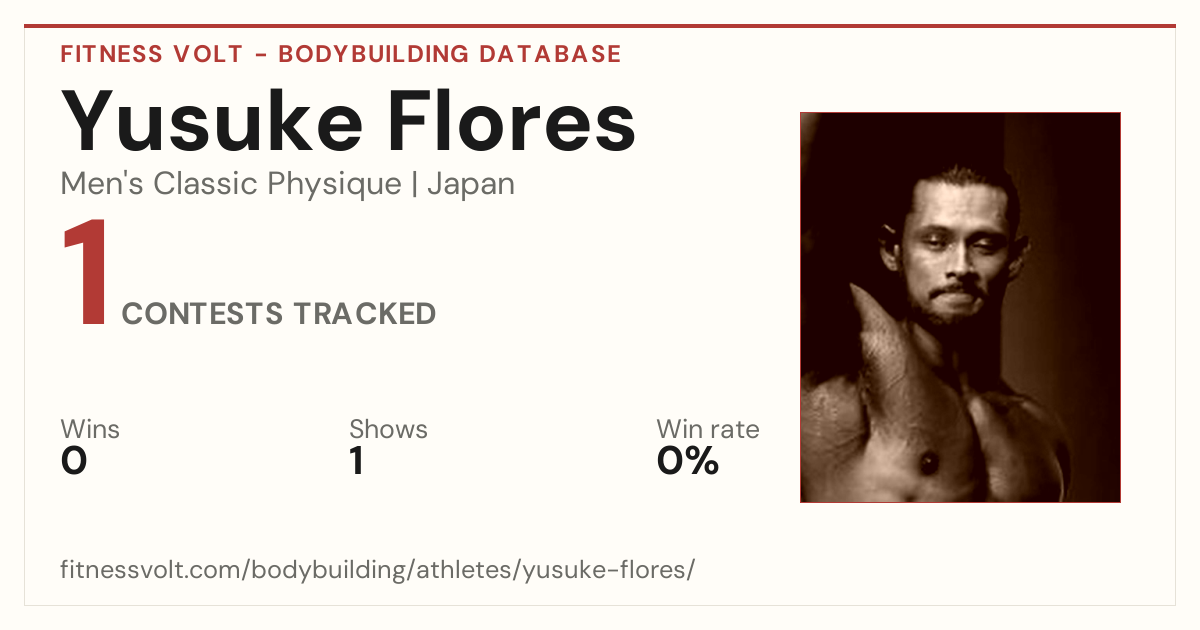Open the athlete portrait photo
Screen dimensions: 1200x630
tap(960, 307)
